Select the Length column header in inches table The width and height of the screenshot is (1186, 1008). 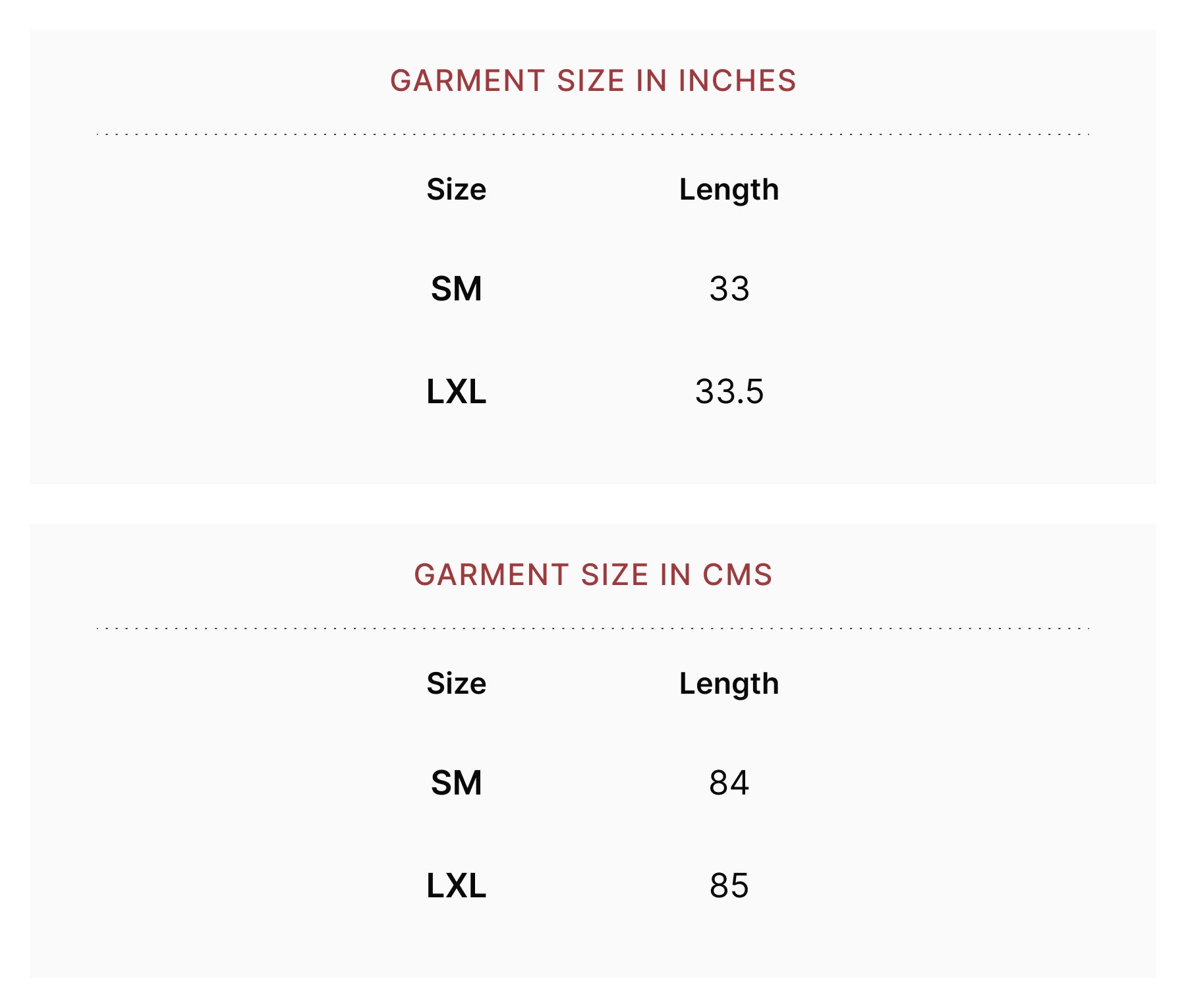729,190
